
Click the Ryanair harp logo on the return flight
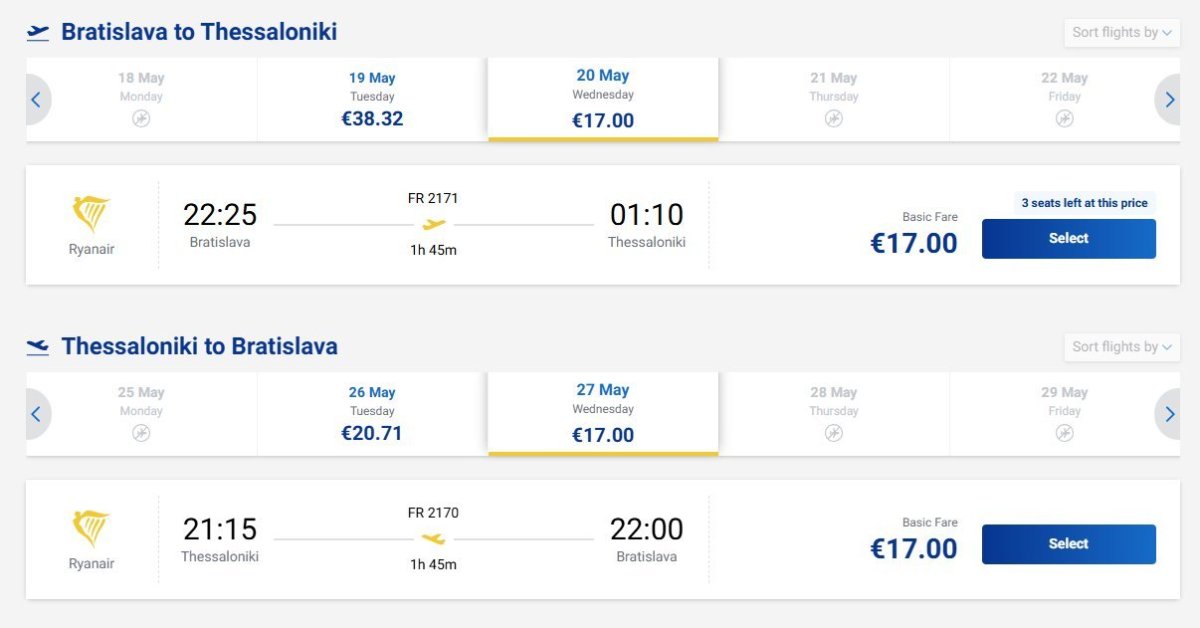tap(91, 528)
